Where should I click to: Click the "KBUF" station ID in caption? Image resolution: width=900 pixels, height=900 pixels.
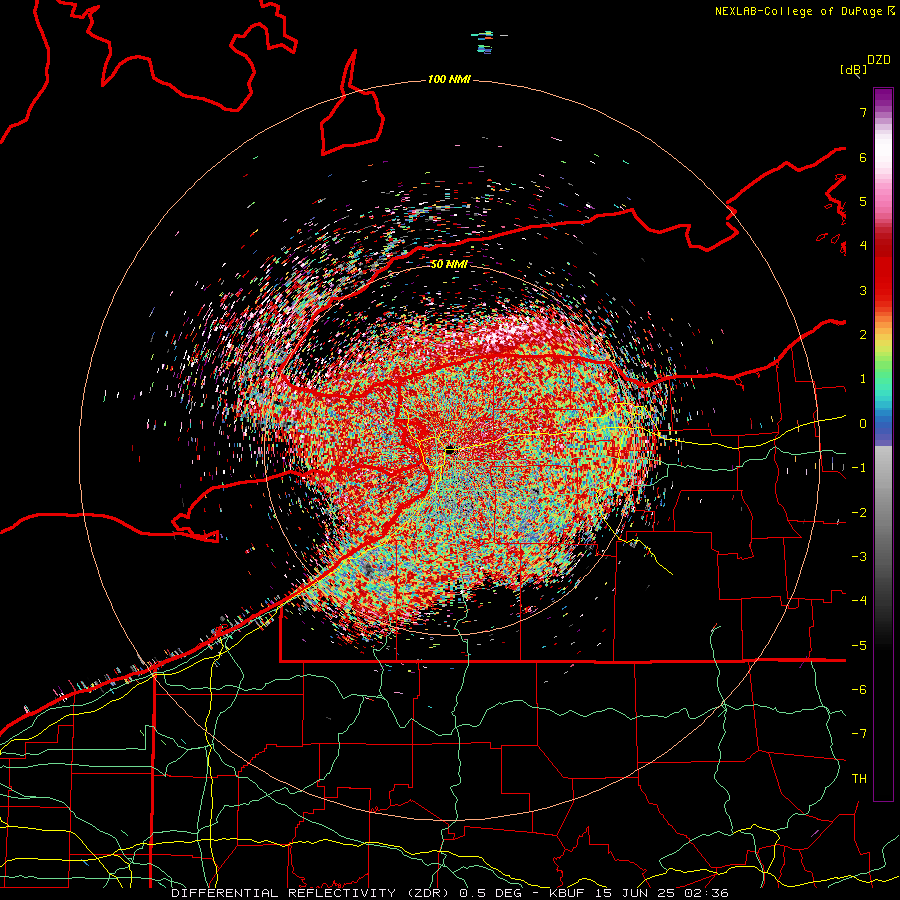coord(568,893)
